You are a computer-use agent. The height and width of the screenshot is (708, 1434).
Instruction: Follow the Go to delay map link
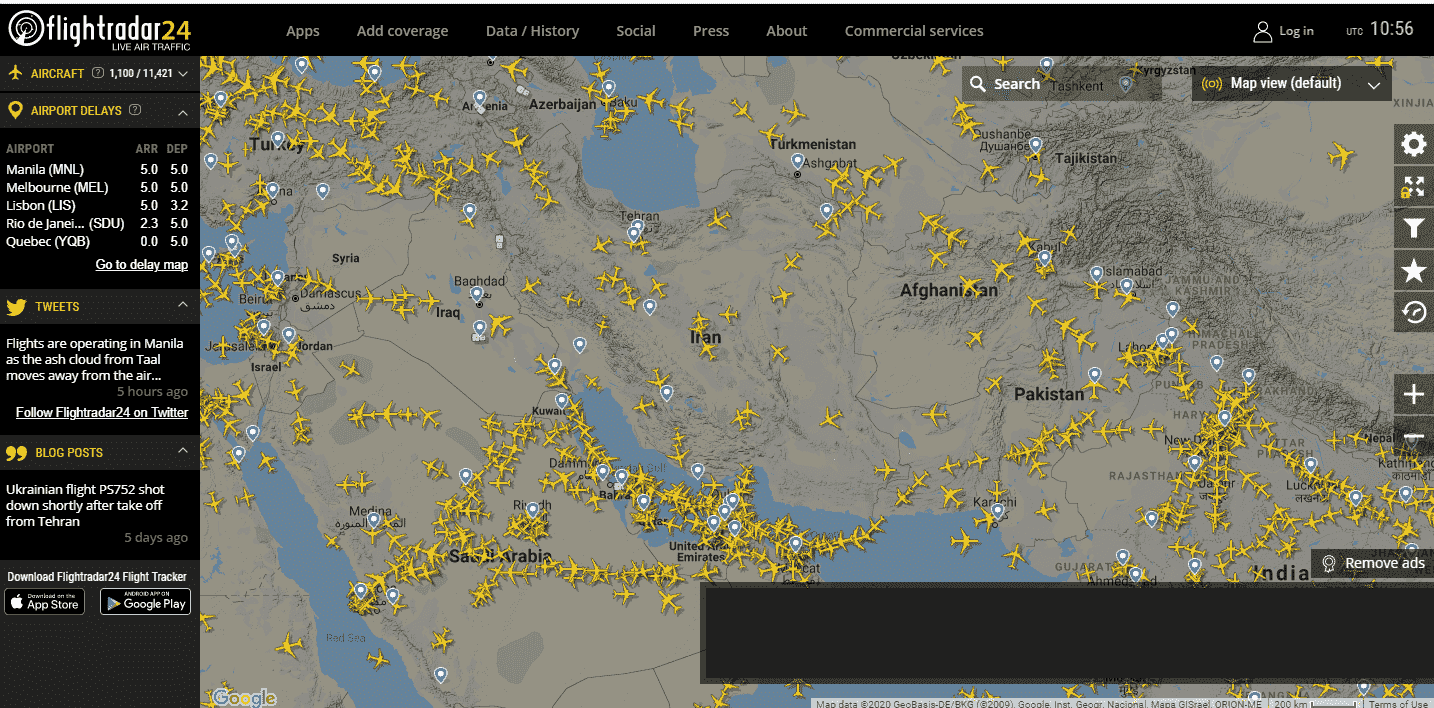(141, 265)
